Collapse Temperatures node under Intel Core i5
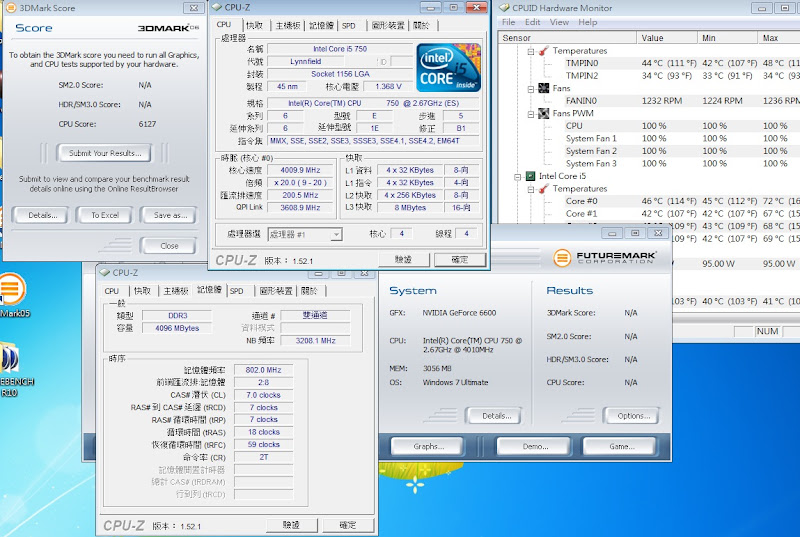Image resolution: width=800 pixels, height=537 pixels. [531, 189]
